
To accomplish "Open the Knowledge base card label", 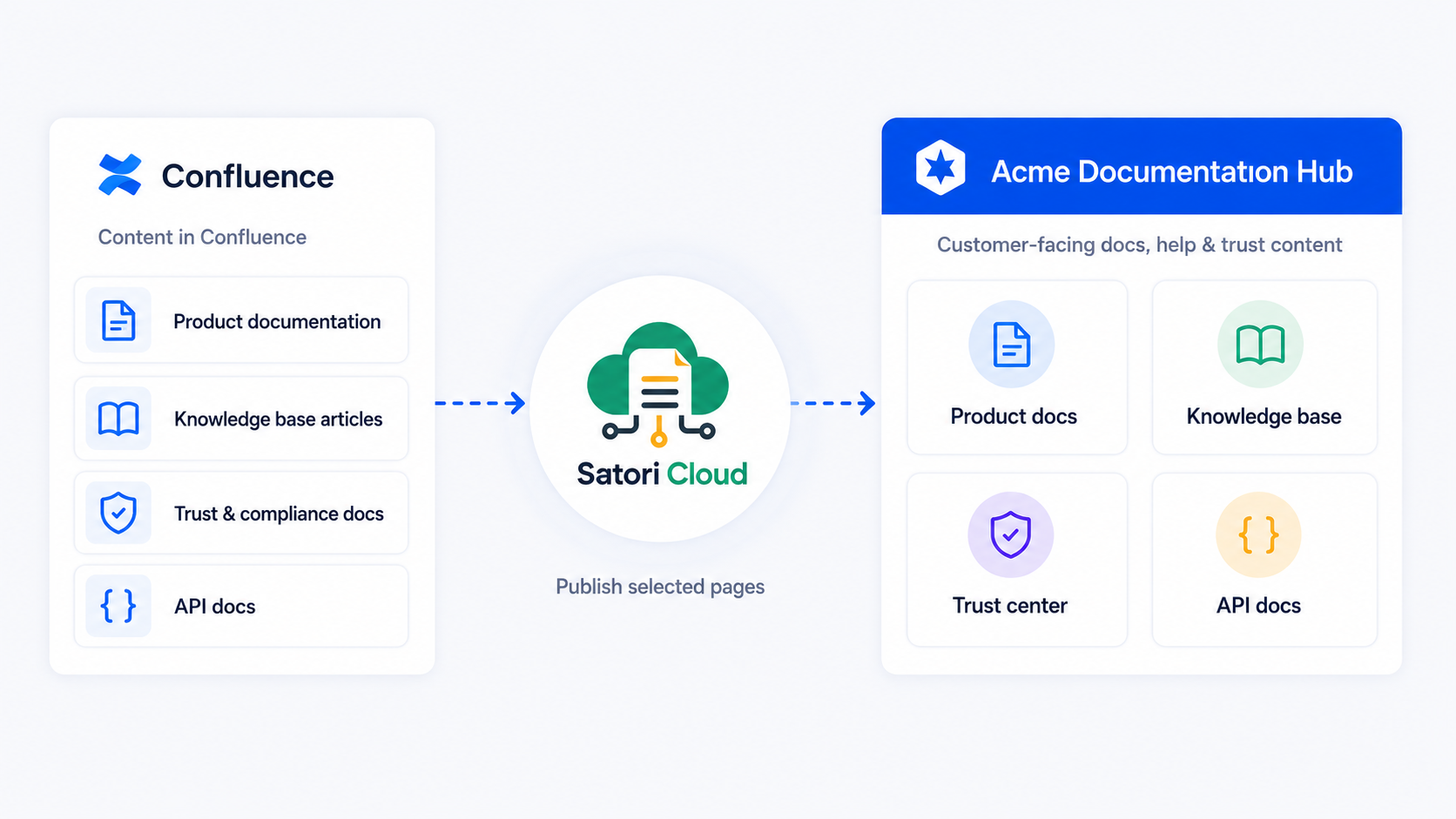I will point(1264,416).
